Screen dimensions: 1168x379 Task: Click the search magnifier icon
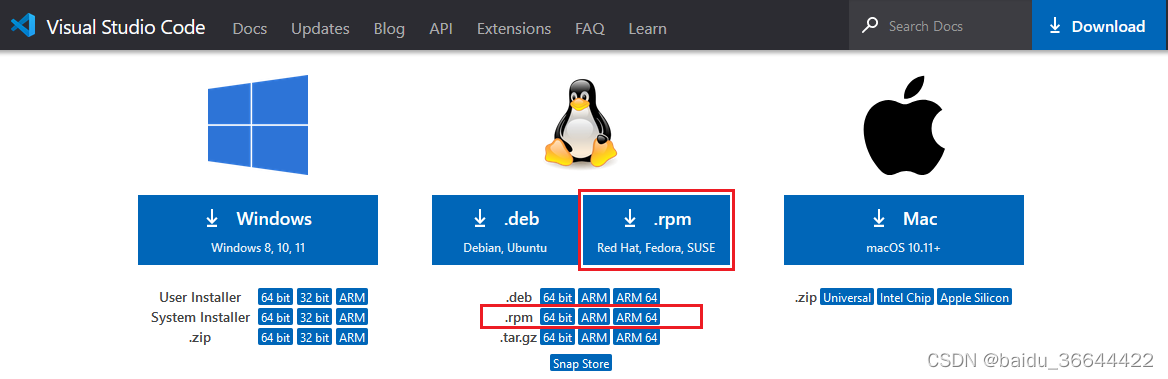pyautogui.click(x=869, y=26)
